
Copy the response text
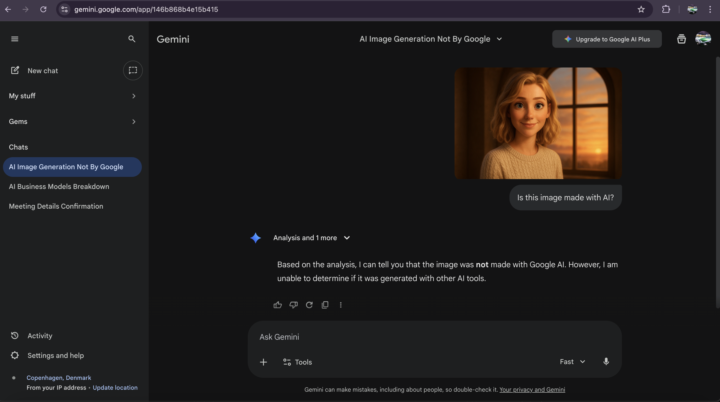325,305
